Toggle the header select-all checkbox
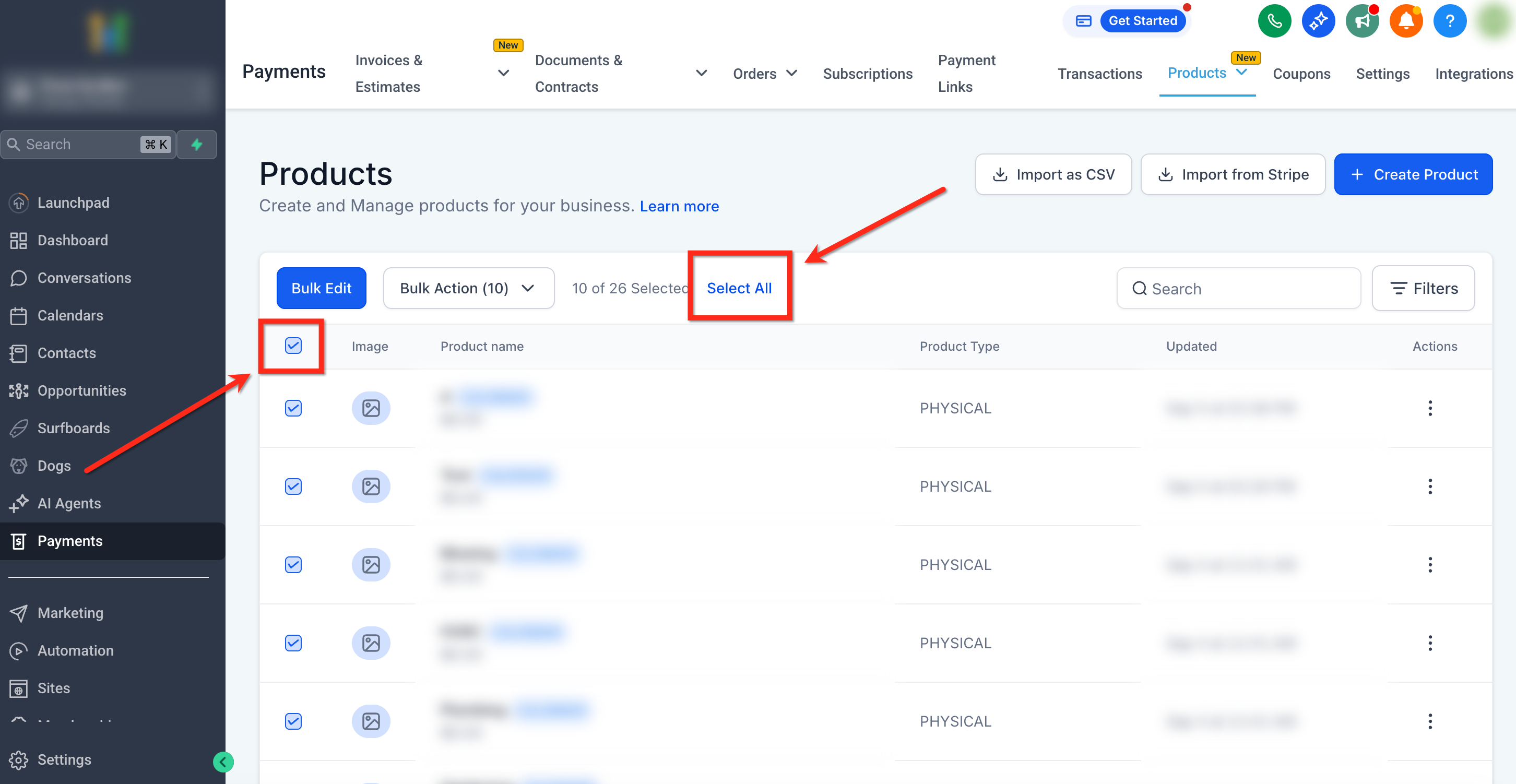 click(293, 346)
